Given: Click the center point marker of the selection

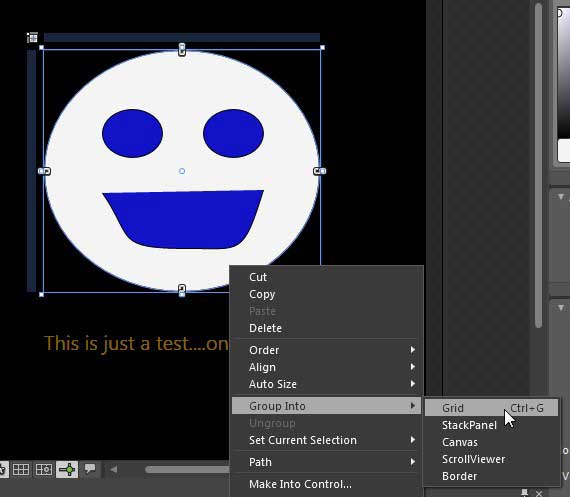Looking at the screenshot, I should pos(182,171).
